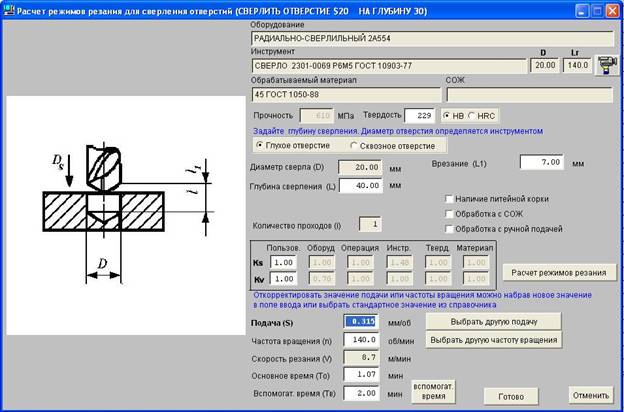Click Выбрать другую частоту вращения button
Viewport: 624px width, 412px height.
pyautogui.click(x=492, y=340)
